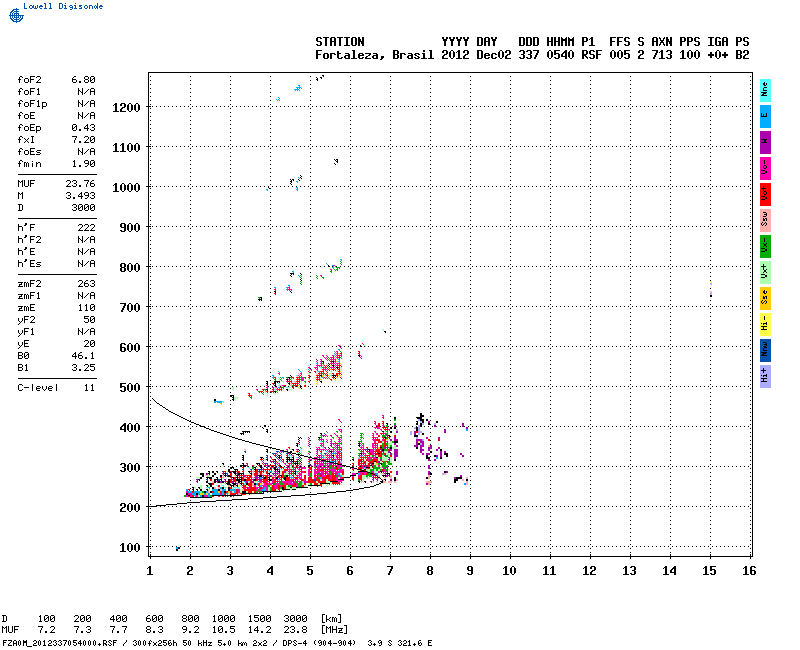Click the fmin value 1.90
This screenshot has height=650, width=800.
83,164
